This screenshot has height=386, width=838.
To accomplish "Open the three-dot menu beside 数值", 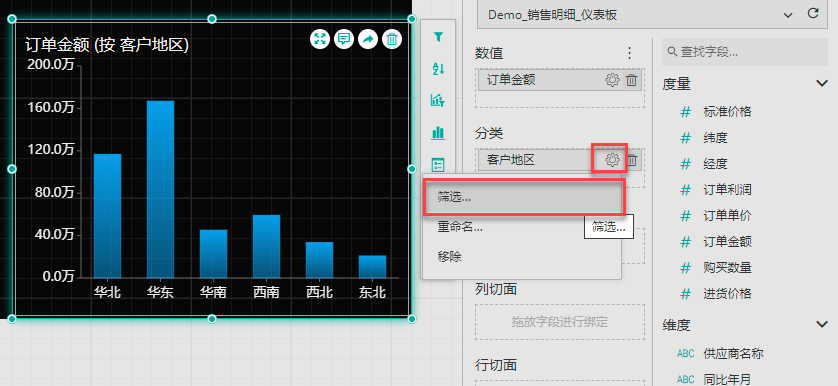I will tap(630, 53).
